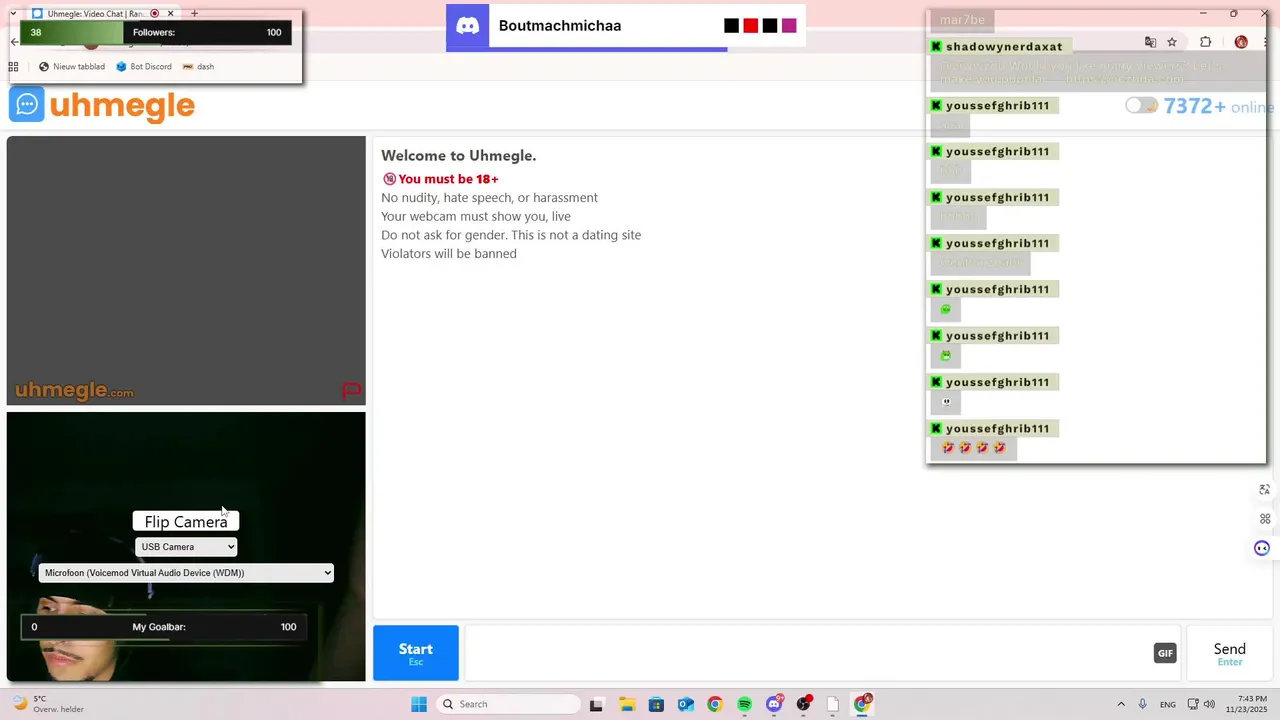Viewport: 1280px width, 720px height.
Task: Open the Windows Start menu
Action: [419, 704]
